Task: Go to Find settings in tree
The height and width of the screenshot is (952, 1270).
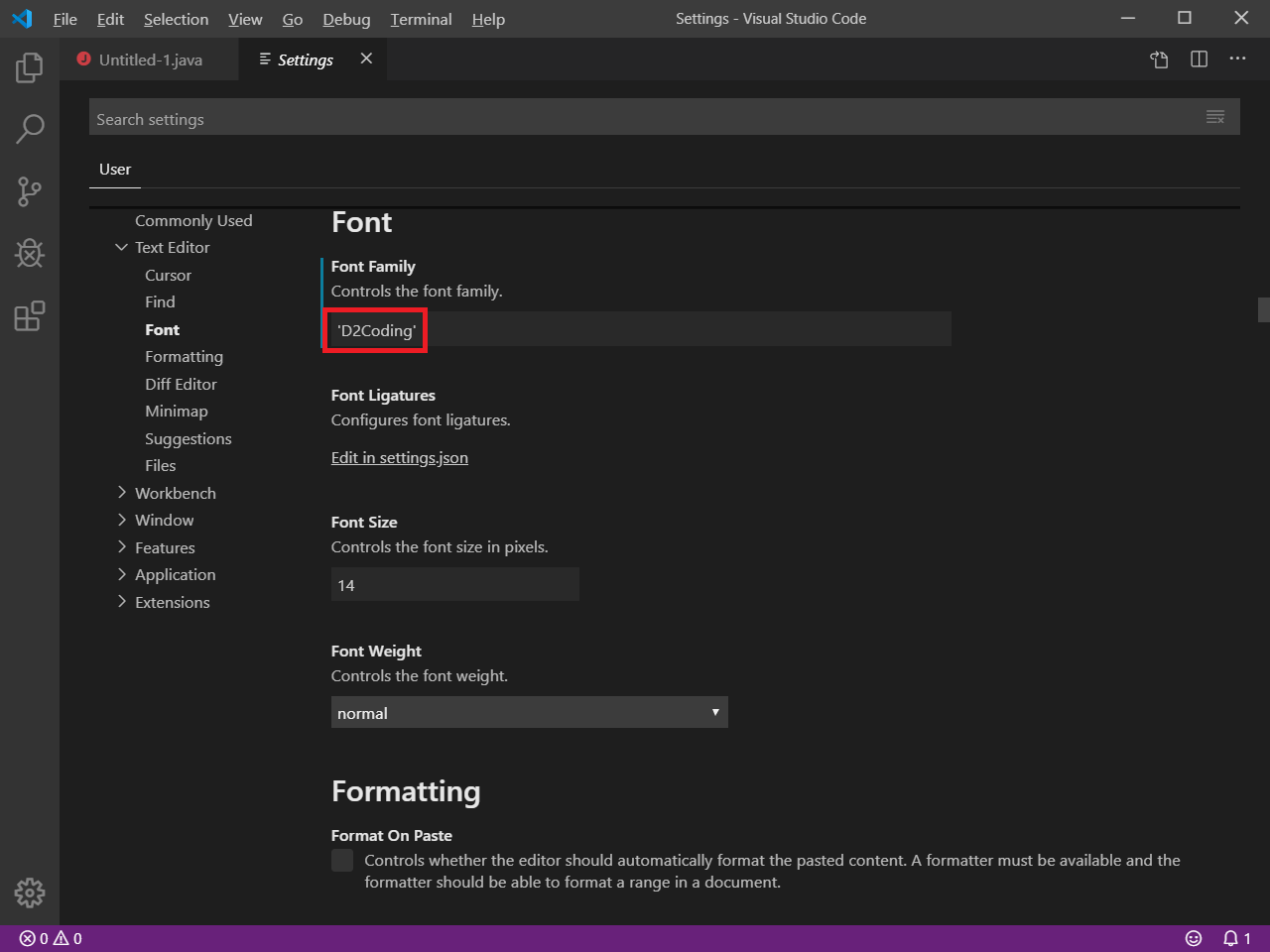Action: tap(160, 301)
